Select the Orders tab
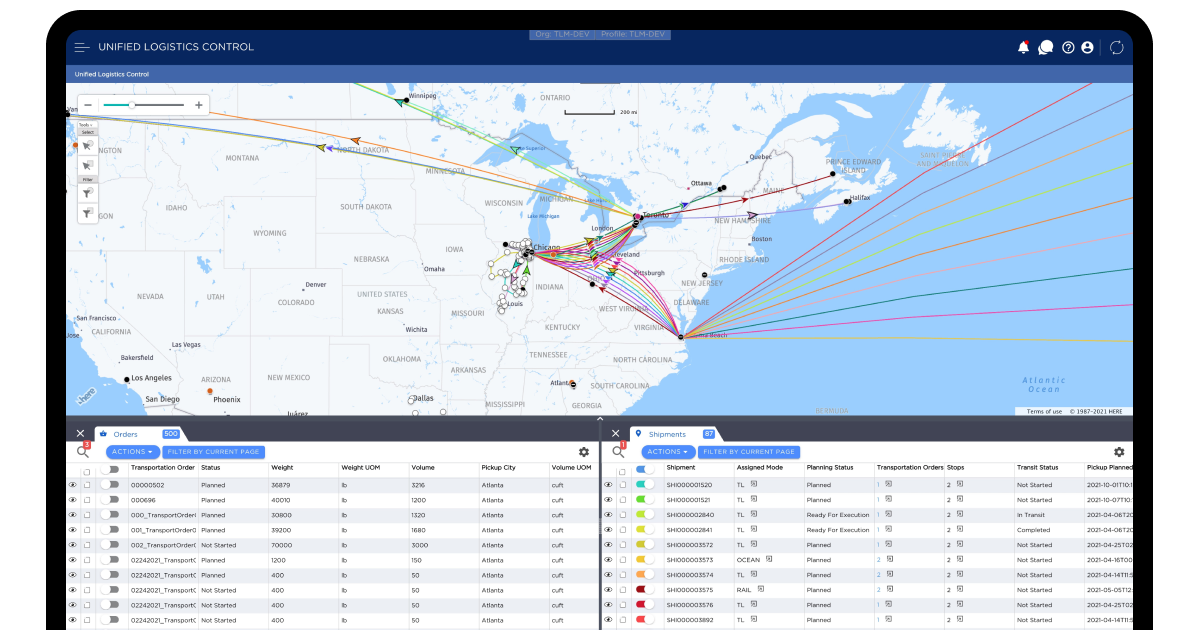The image size is (1200, 630). tap(125, 434)
